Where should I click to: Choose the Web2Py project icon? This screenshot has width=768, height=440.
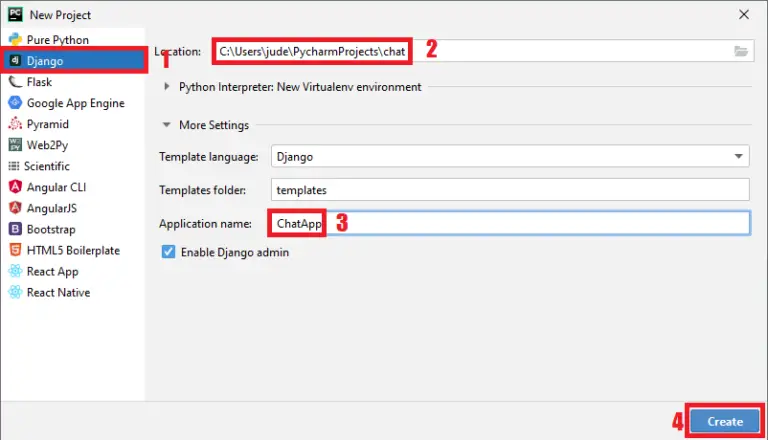(x=15, y=145)
